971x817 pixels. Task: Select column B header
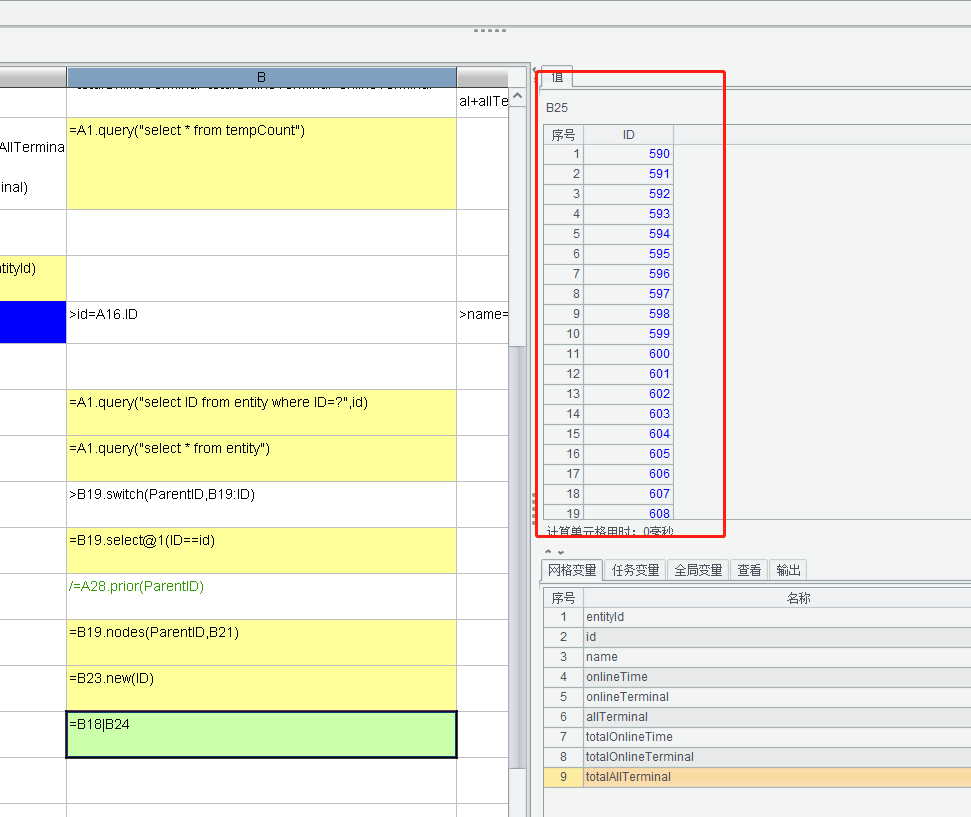(261, 77)
